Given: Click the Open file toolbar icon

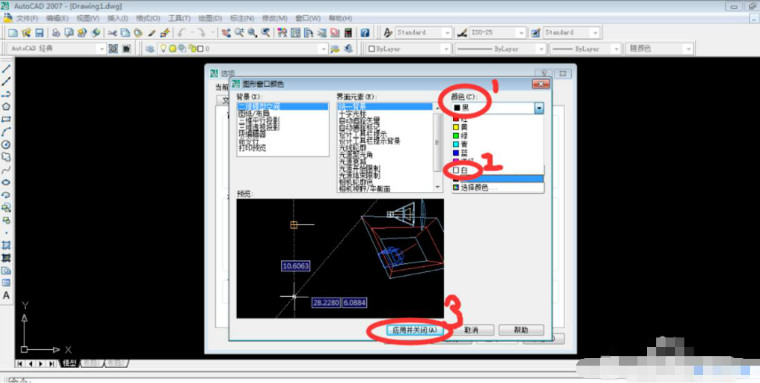Looking at the screenshot, I should (x=26, y=33).
